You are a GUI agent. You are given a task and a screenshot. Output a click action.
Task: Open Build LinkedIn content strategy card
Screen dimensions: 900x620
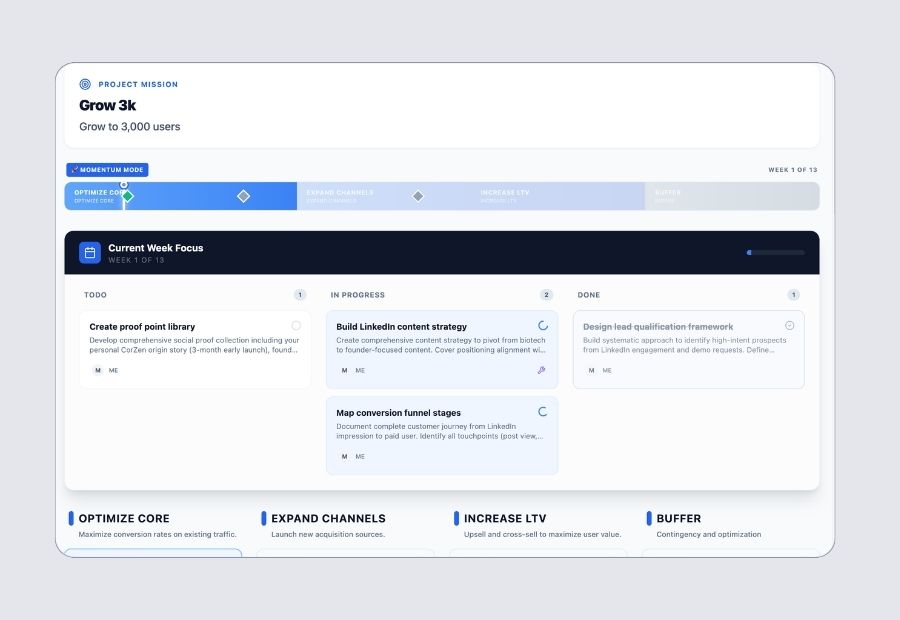[x=442, y=350]
